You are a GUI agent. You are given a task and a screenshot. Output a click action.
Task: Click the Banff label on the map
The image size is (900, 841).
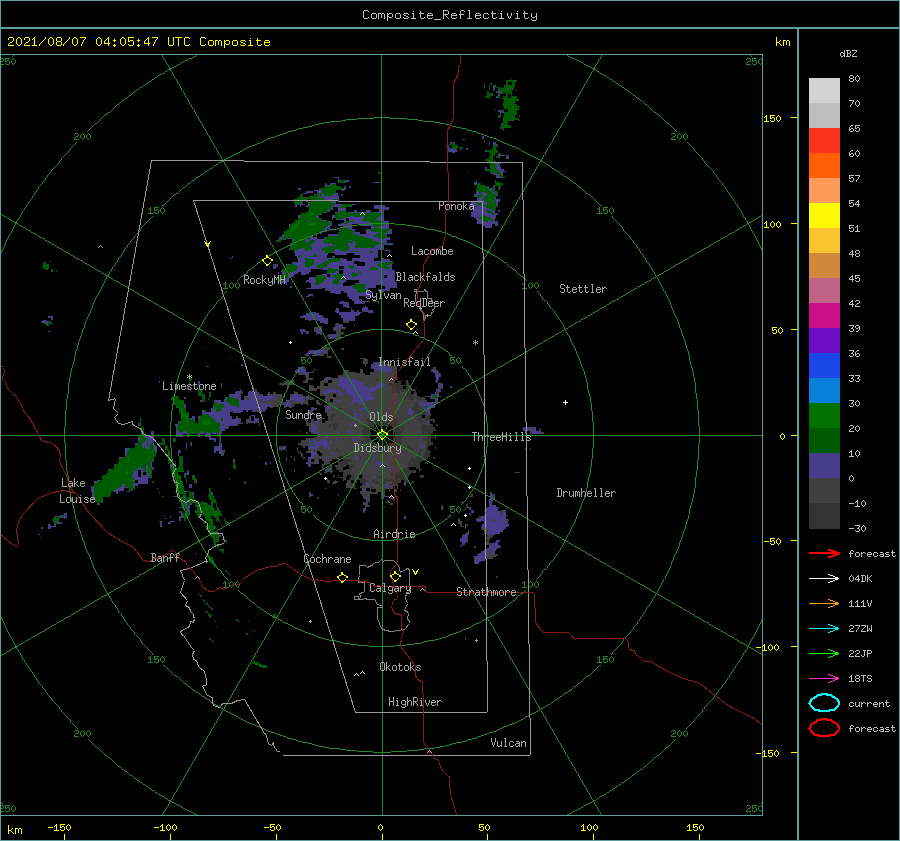[165, 557]
